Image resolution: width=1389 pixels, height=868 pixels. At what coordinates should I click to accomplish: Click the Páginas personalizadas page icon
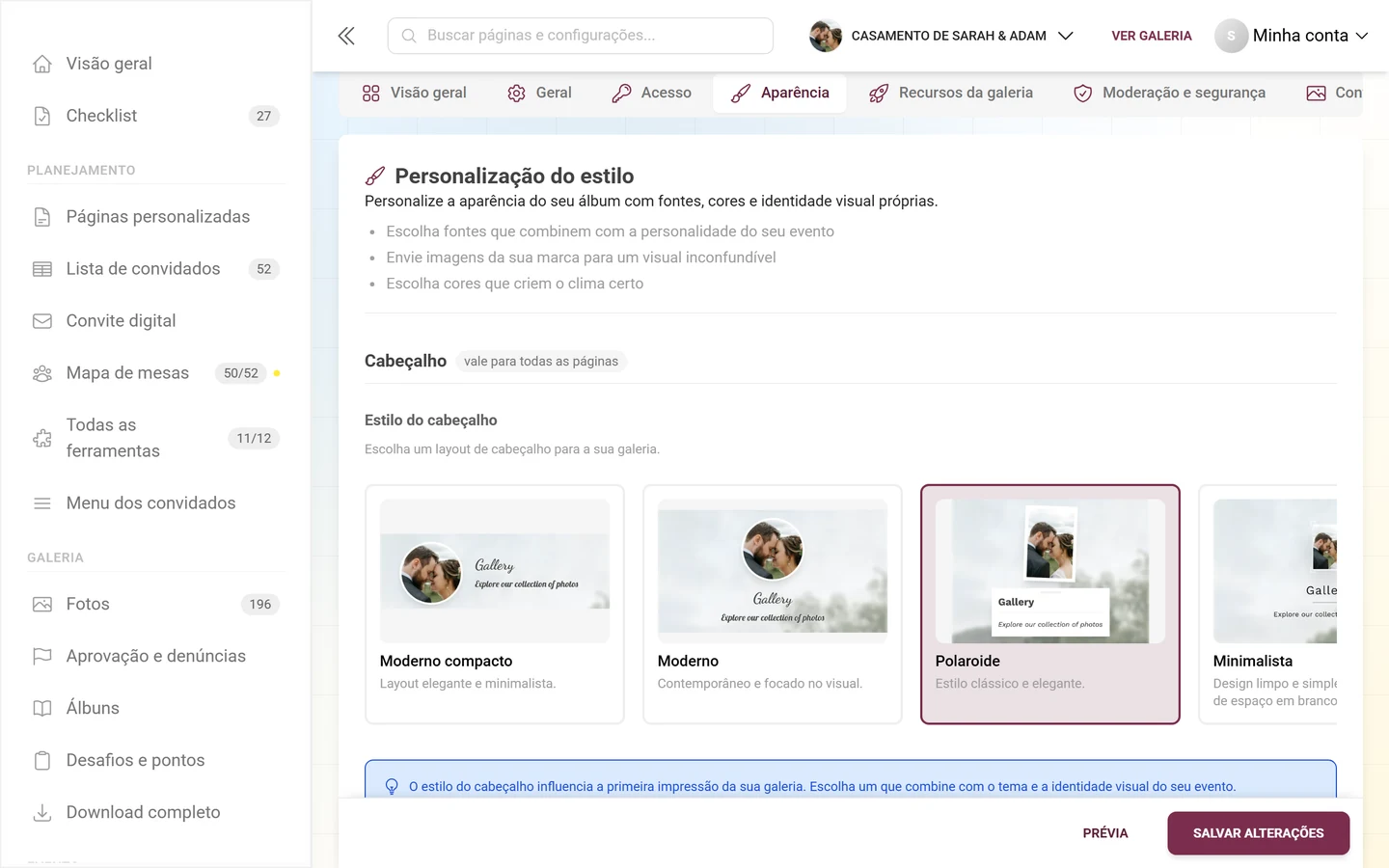click(42, 217)
